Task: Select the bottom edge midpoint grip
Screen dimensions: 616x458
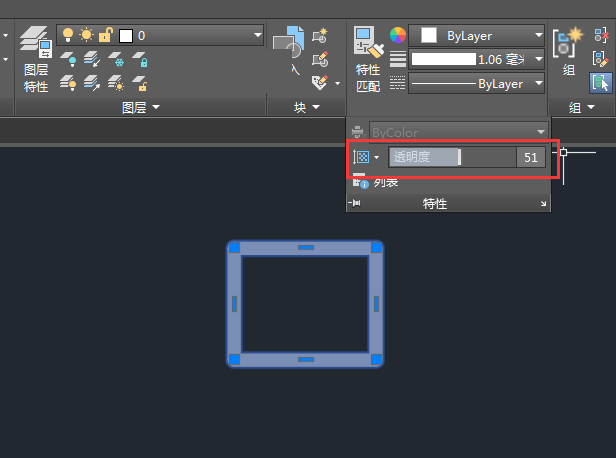Action: [x=306, y=359]
